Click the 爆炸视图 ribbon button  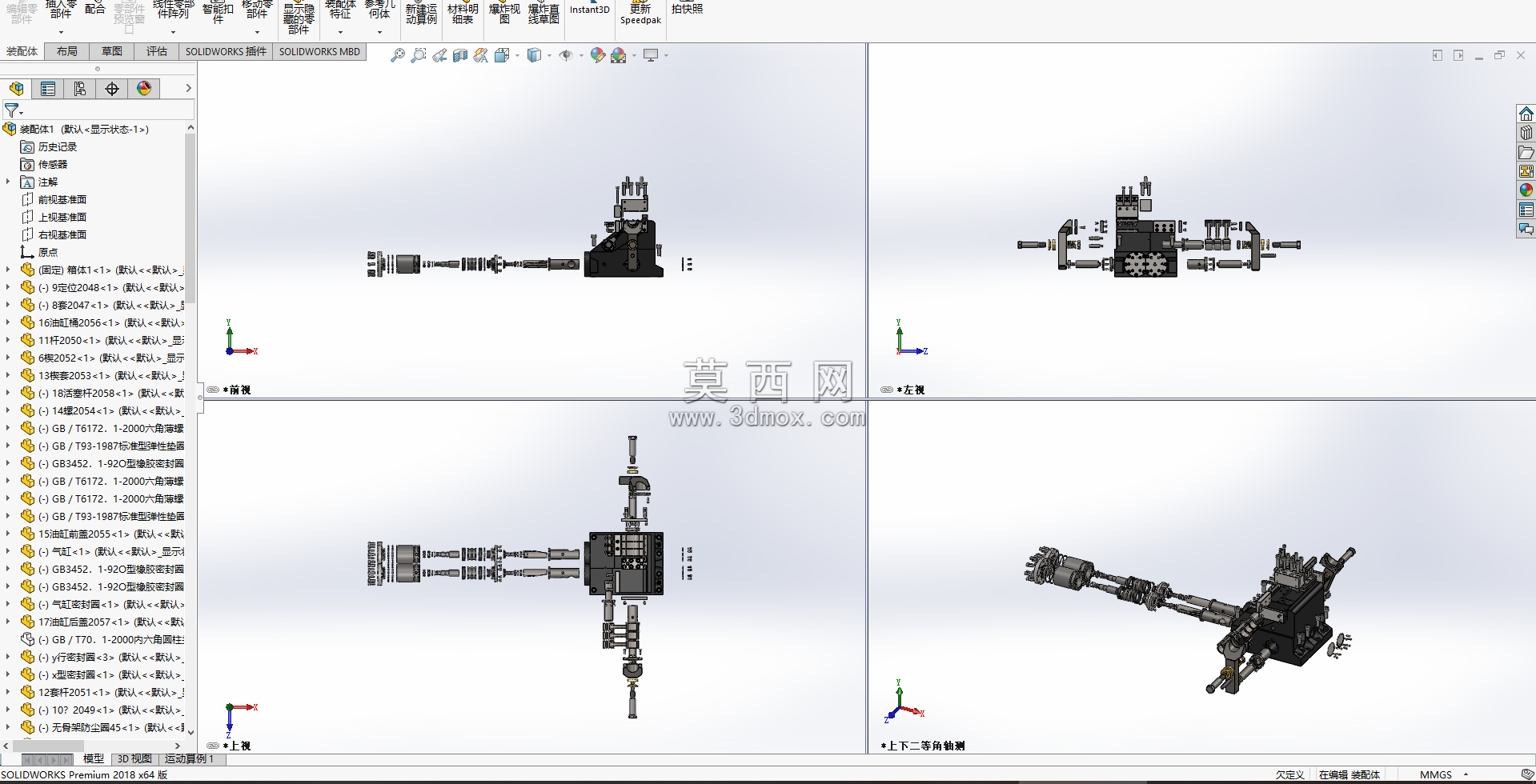pos(504,14)
